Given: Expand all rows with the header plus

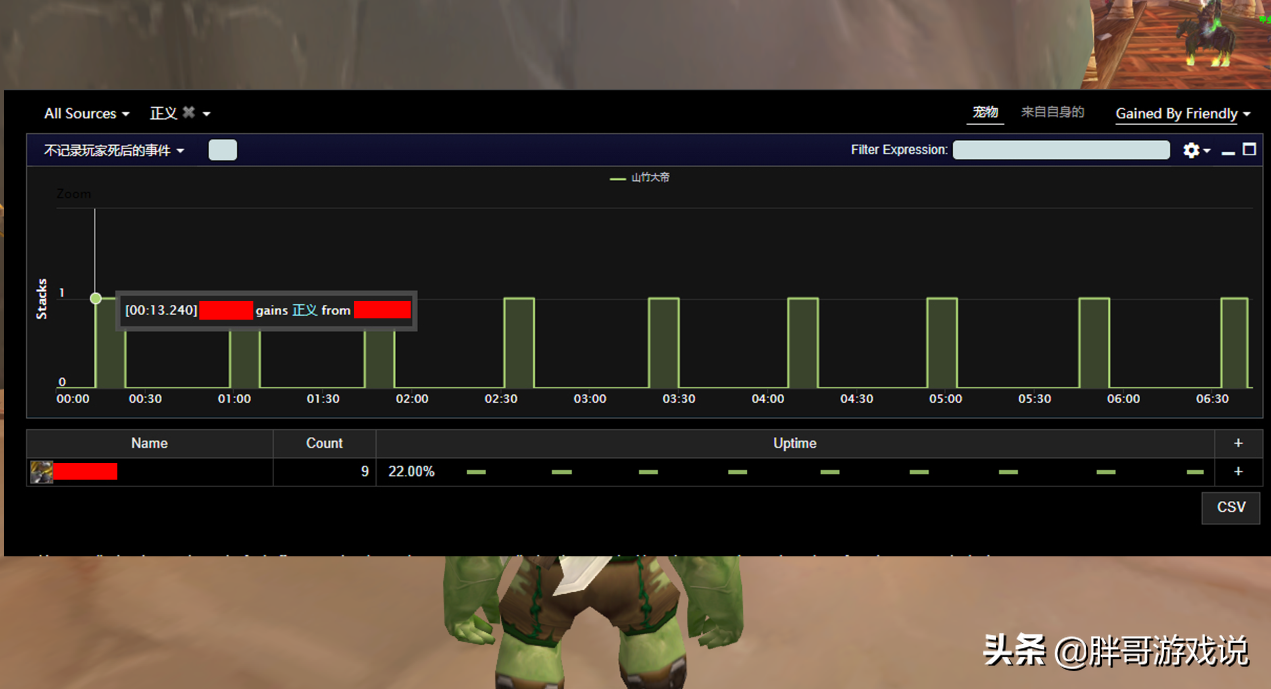Looking at the screenshot, I should [x=1238, y=443].
